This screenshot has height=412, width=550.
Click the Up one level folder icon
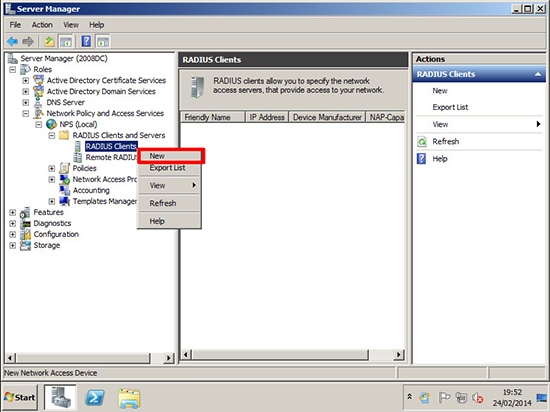pos(49,42)
